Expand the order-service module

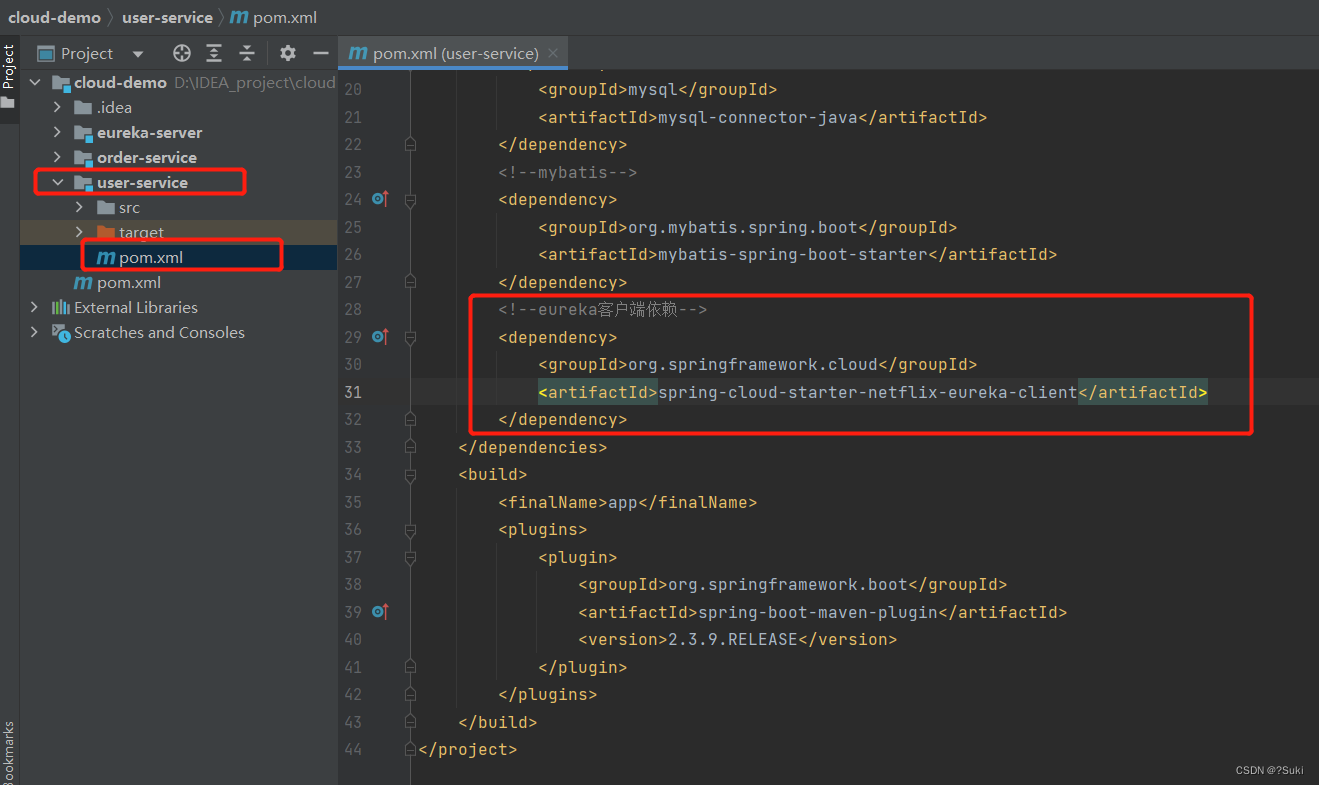[57, 157]
